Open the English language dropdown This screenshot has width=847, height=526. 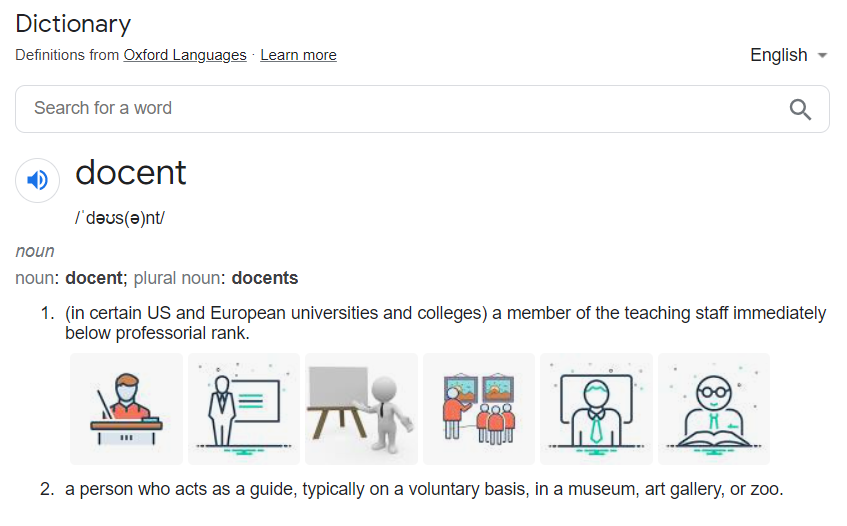pos(789,55)
